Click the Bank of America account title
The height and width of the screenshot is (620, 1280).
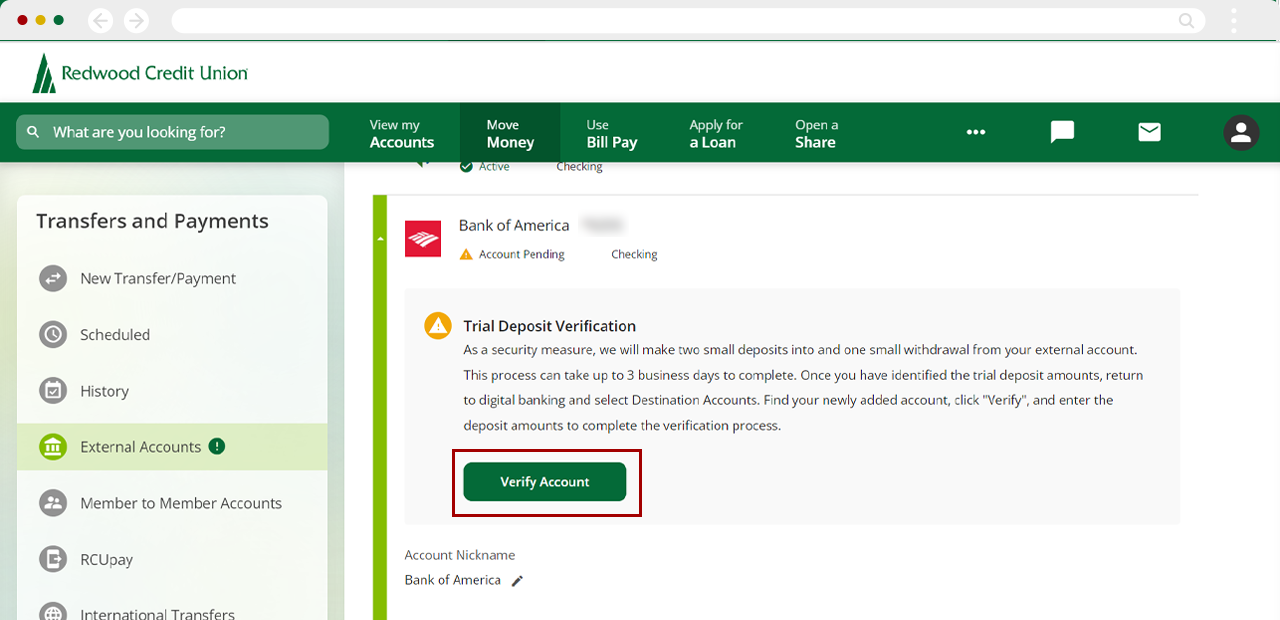(x=514, y=225)
